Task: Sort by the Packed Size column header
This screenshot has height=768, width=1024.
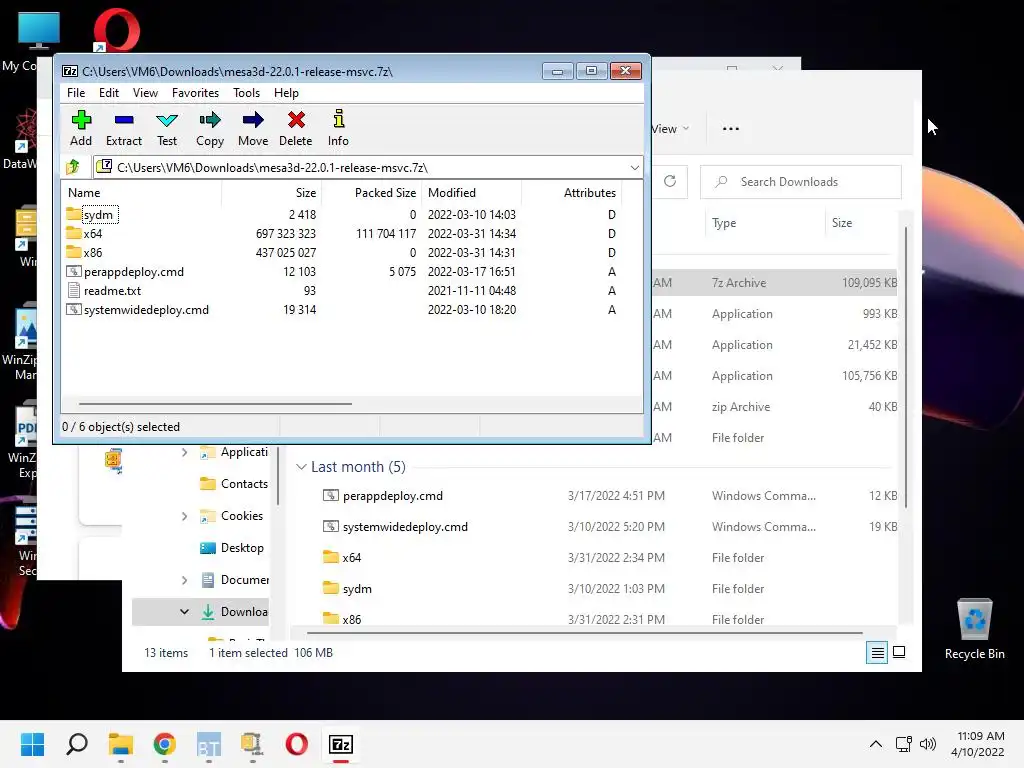Action: pyautogui.click(x=371, y=193)
